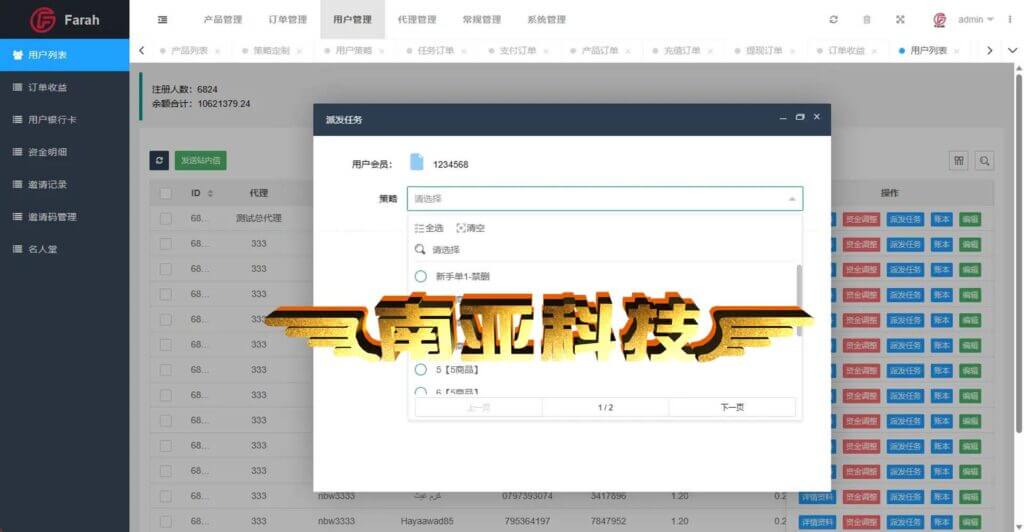Switch to the 用户策略 tab
Image resolution: width=1024 pixels, height=532 pixels.
353,50
